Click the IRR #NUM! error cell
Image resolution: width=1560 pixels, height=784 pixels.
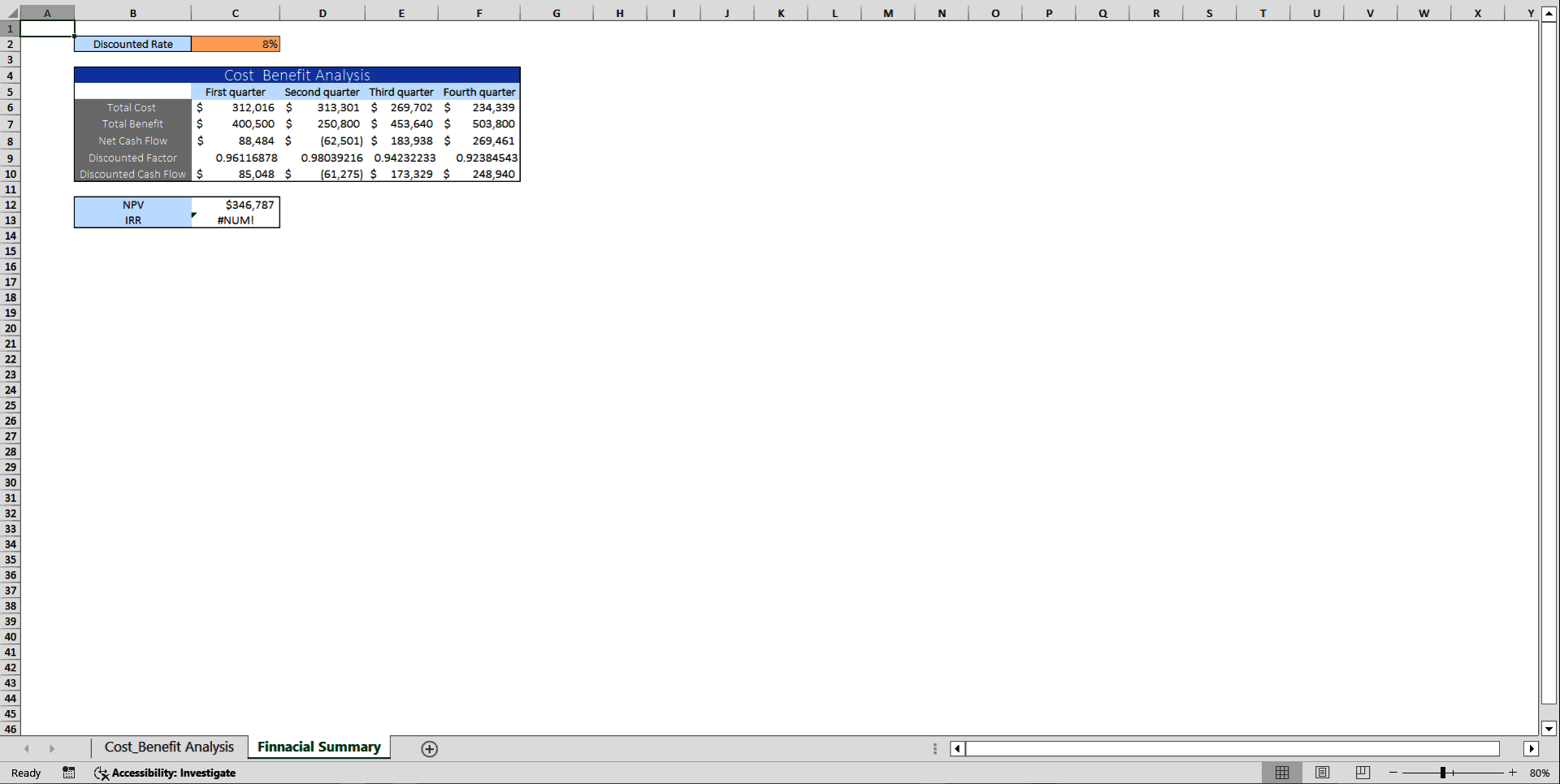click(x=235, y=220)
